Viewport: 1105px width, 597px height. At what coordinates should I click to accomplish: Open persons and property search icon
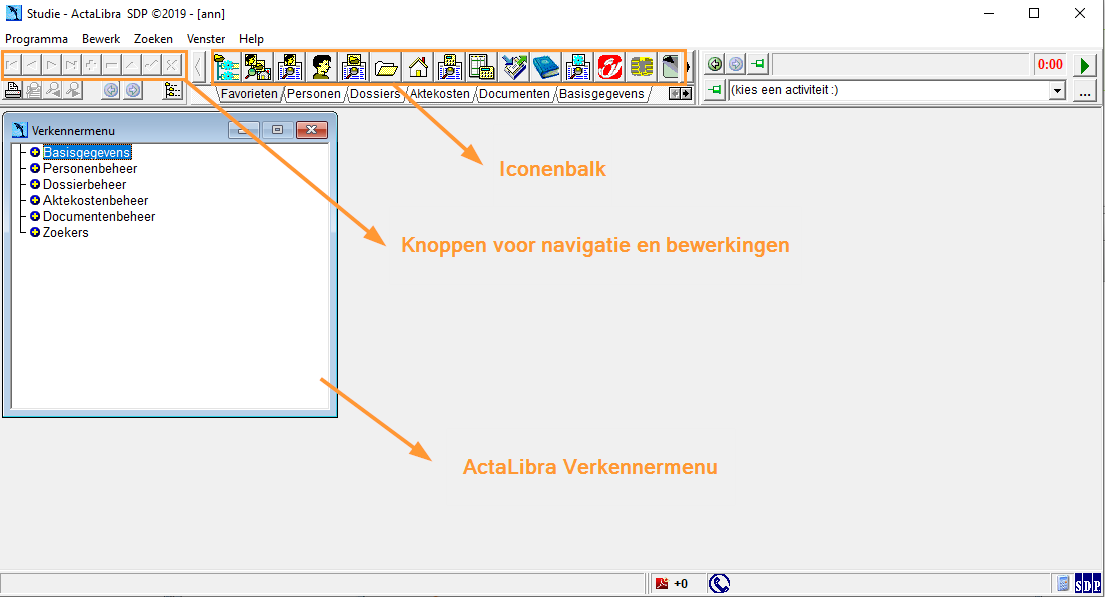pyautogui.click(x=257, y=68)
